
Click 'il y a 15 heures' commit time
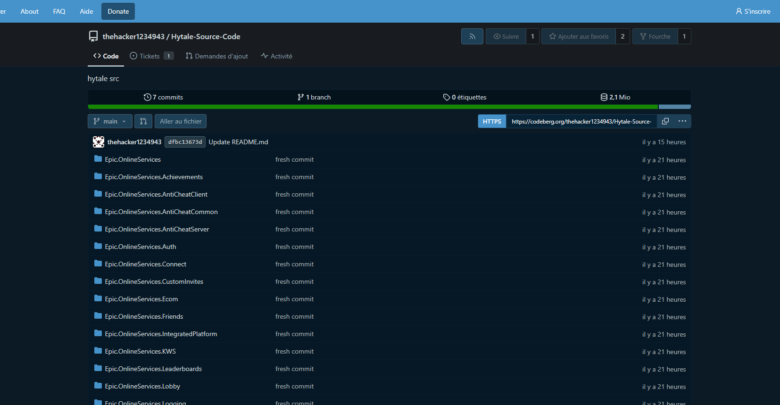(664, 142)
